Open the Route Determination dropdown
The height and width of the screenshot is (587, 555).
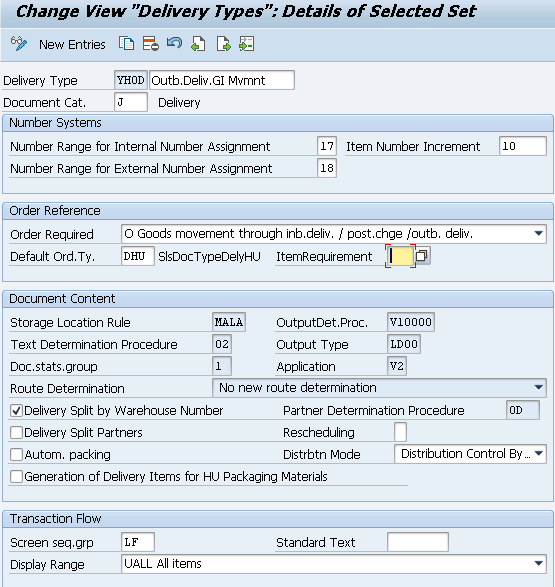point(538,387)
